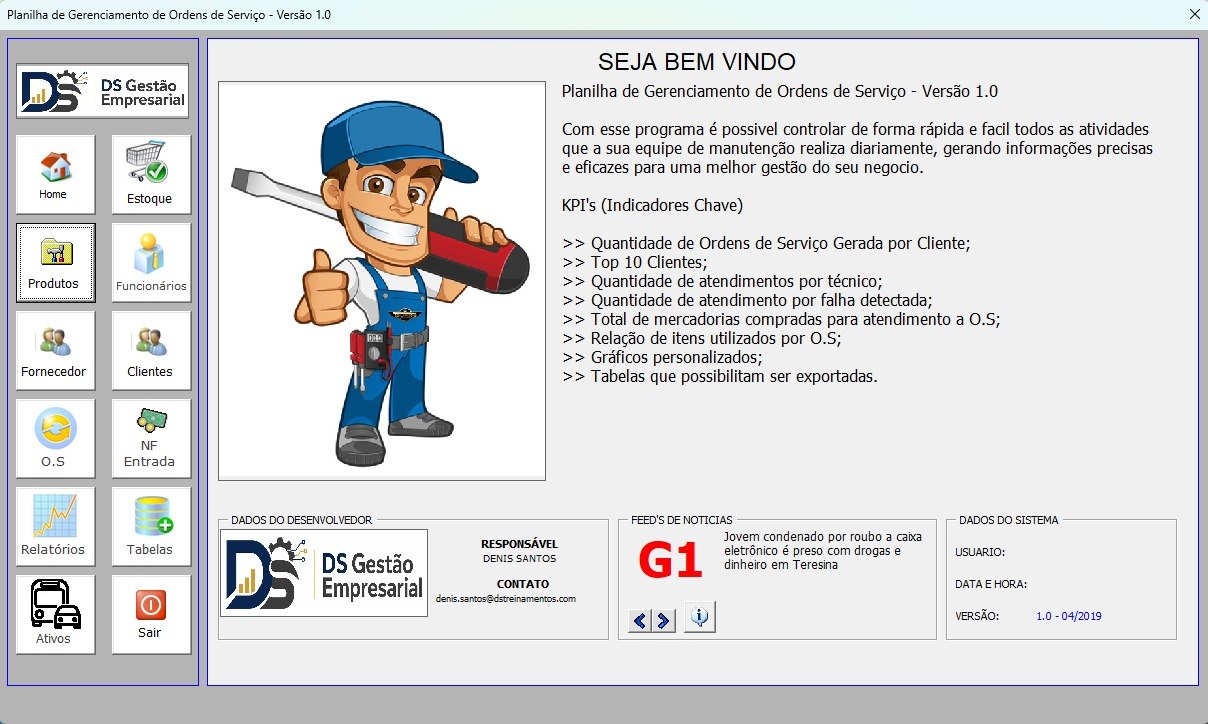Viewport: 1208px width, 724px height.
Task: Click the Sair power button
Action: click(151, 614)
